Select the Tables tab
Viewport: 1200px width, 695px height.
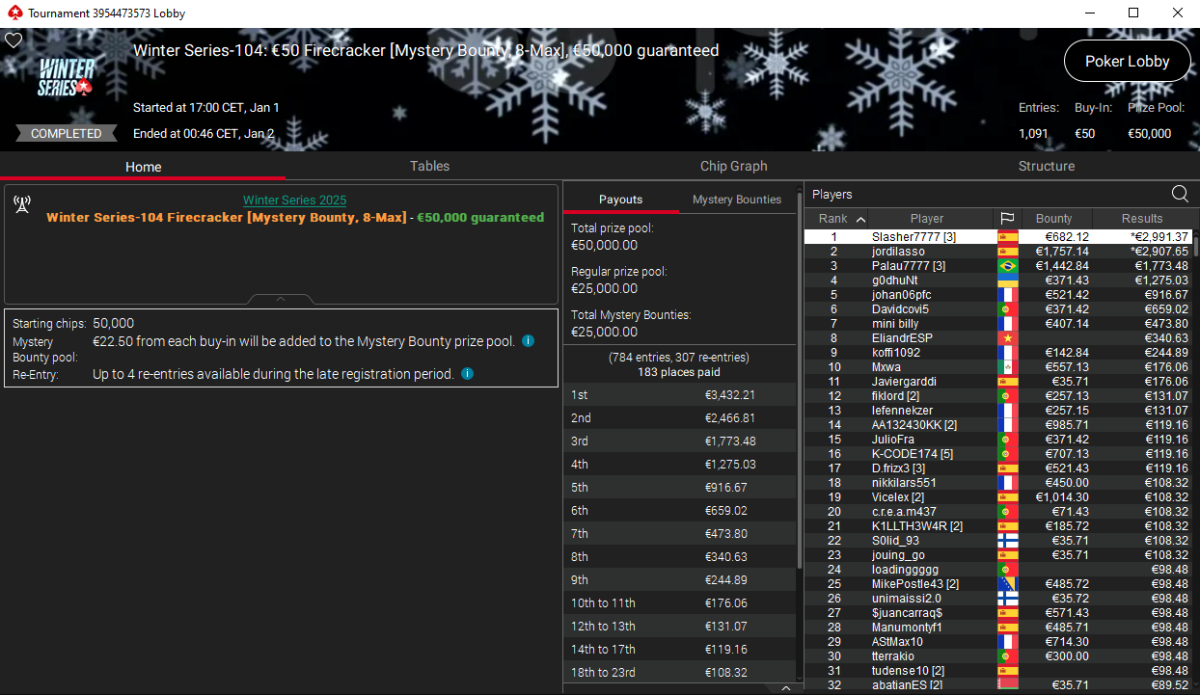pyautogui.click(x=429, y=166)
